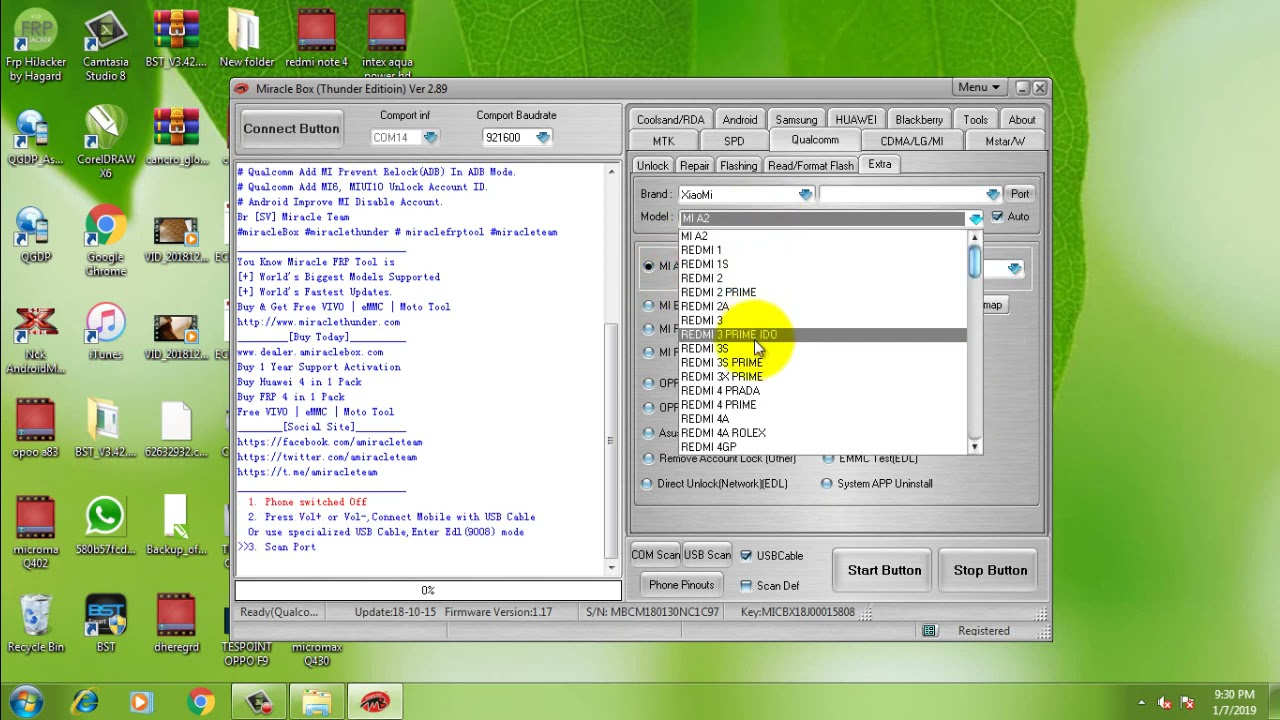The image size is (1280, 720).
Task: Click status bar icon beside Registered
Action: (929, 631)
